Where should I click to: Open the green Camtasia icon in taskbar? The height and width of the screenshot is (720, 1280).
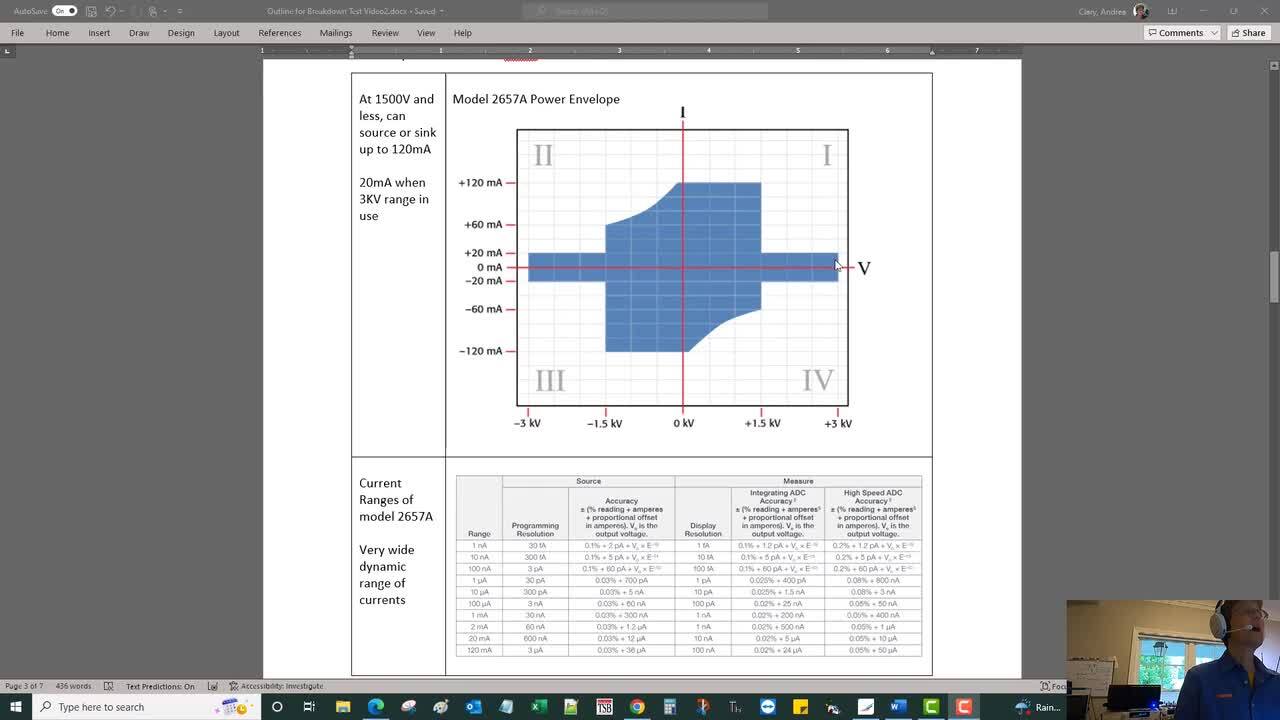pyautogui.click(x=931, y=707)
